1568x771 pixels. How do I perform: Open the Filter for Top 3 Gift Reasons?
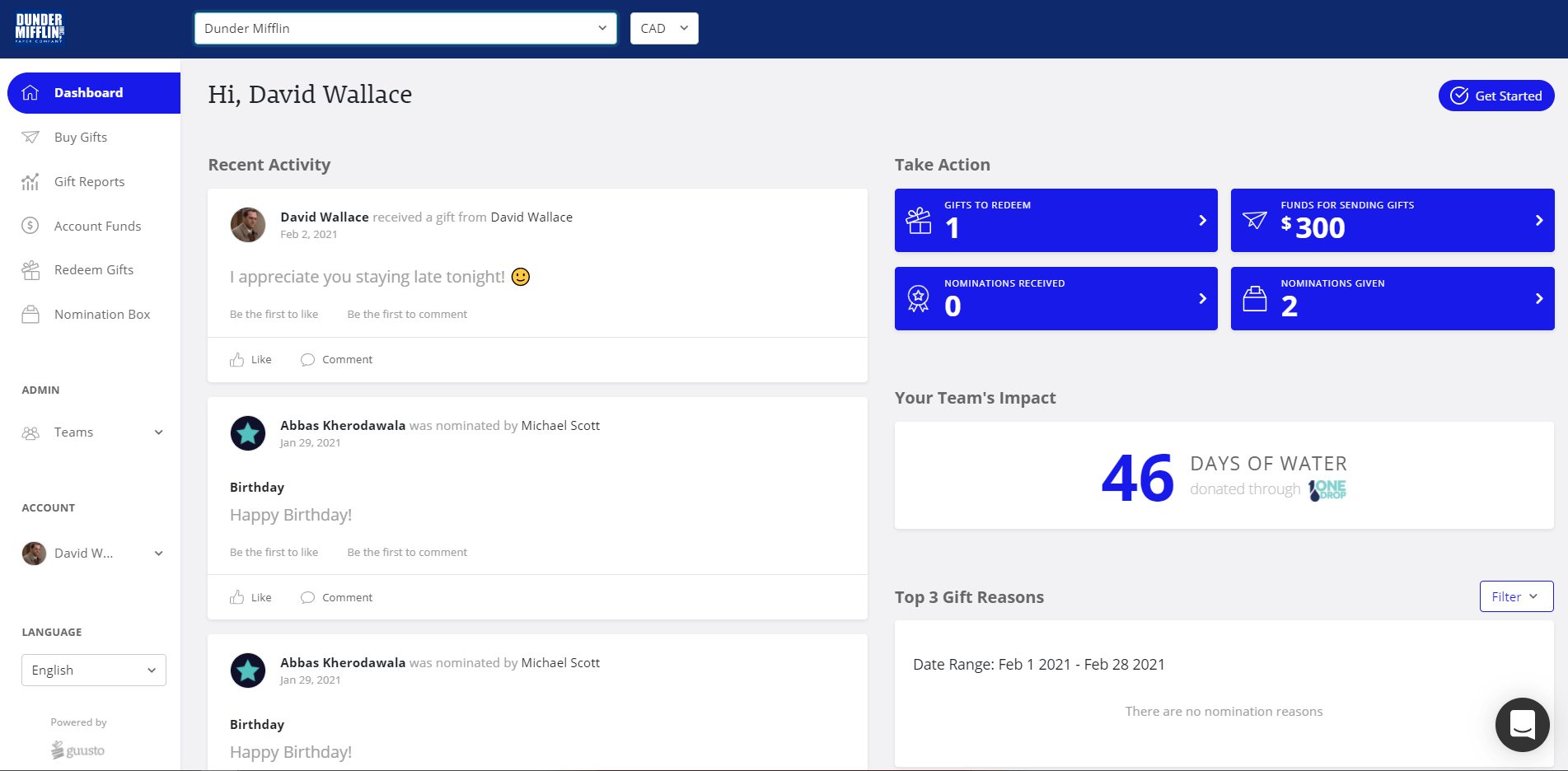(x=1515, y=597)
